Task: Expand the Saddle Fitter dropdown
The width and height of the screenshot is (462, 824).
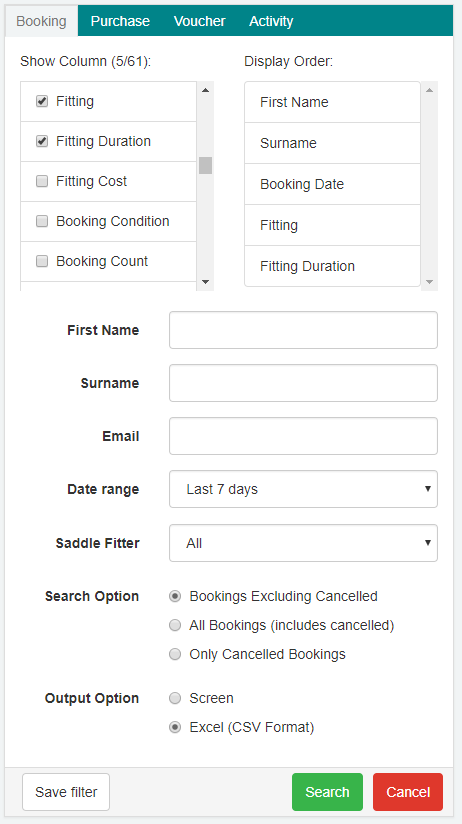Action: coord(303,543)
